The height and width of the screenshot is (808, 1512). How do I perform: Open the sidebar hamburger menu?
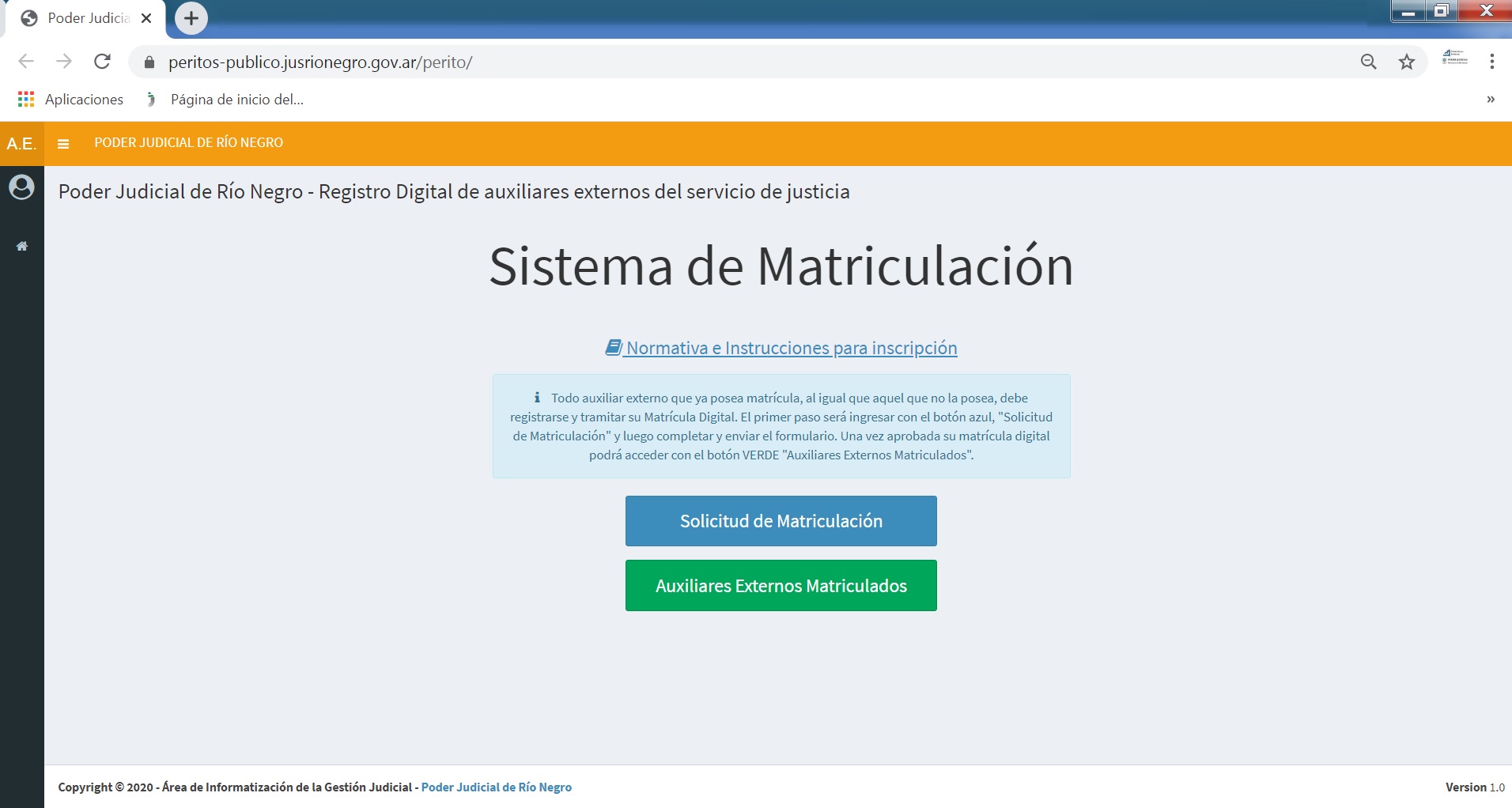click(x=63, y=143)
